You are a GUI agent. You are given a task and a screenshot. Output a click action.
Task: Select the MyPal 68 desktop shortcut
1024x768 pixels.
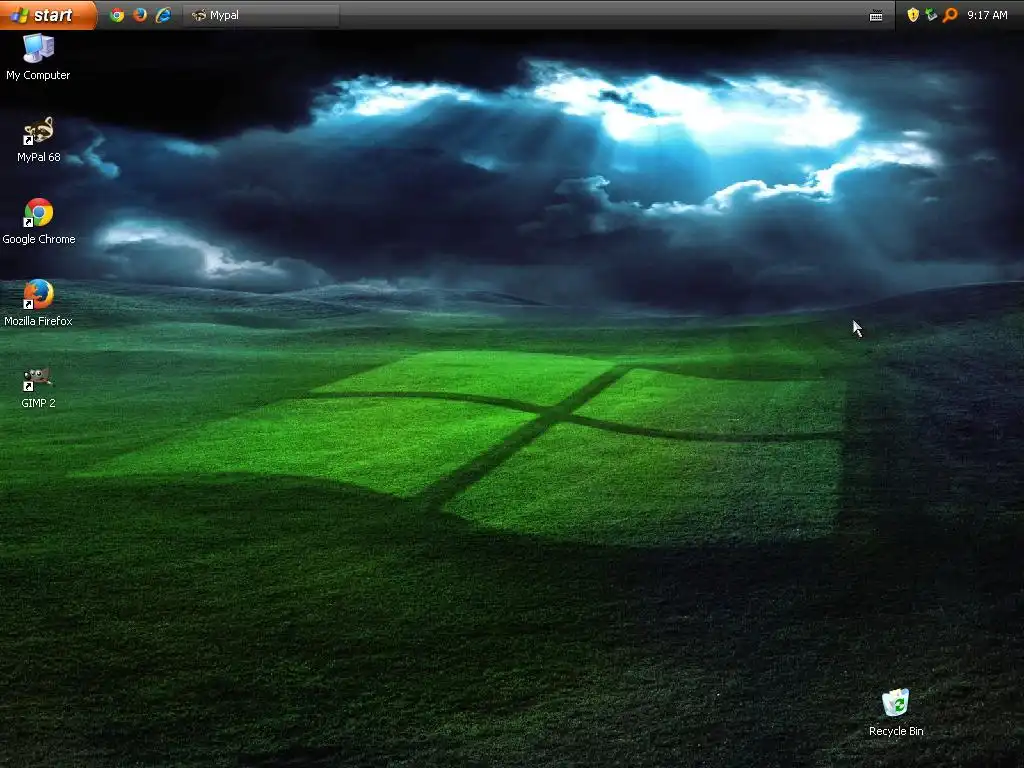point(39,140)
